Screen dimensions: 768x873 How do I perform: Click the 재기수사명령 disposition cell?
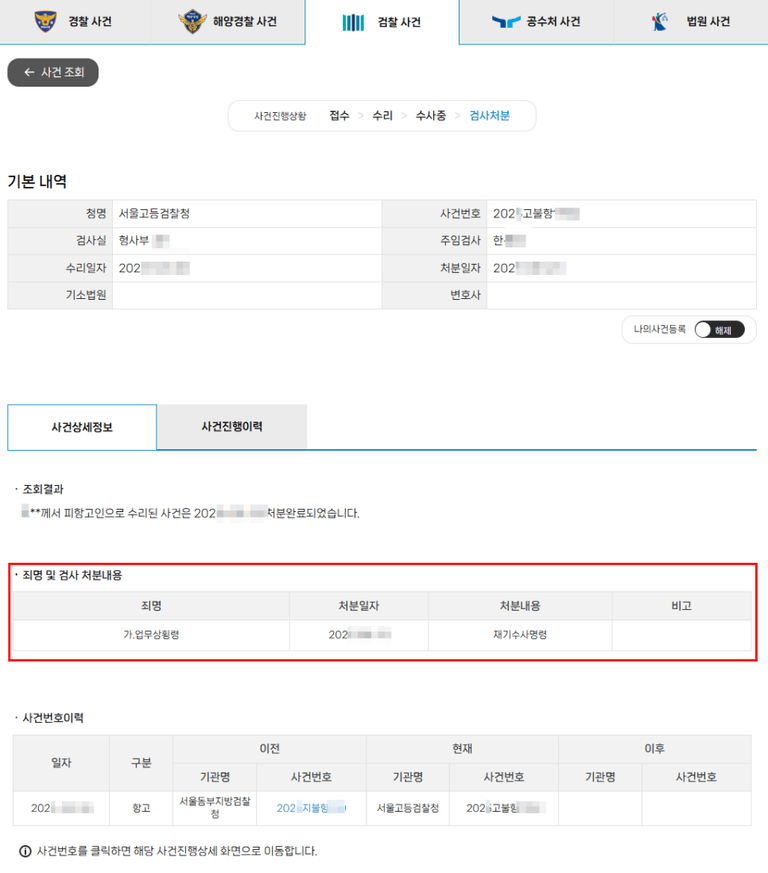520,635
